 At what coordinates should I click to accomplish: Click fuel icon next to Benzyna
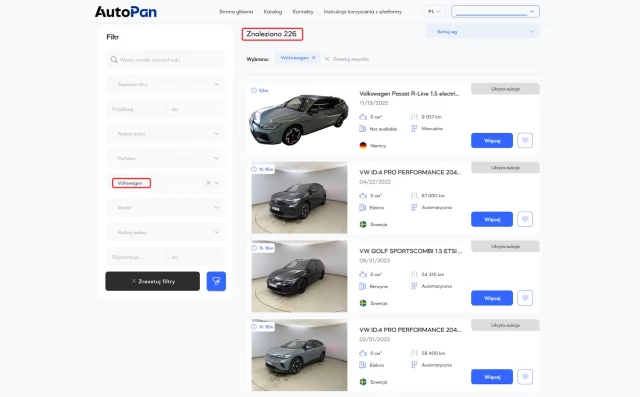tap(362, 286)
